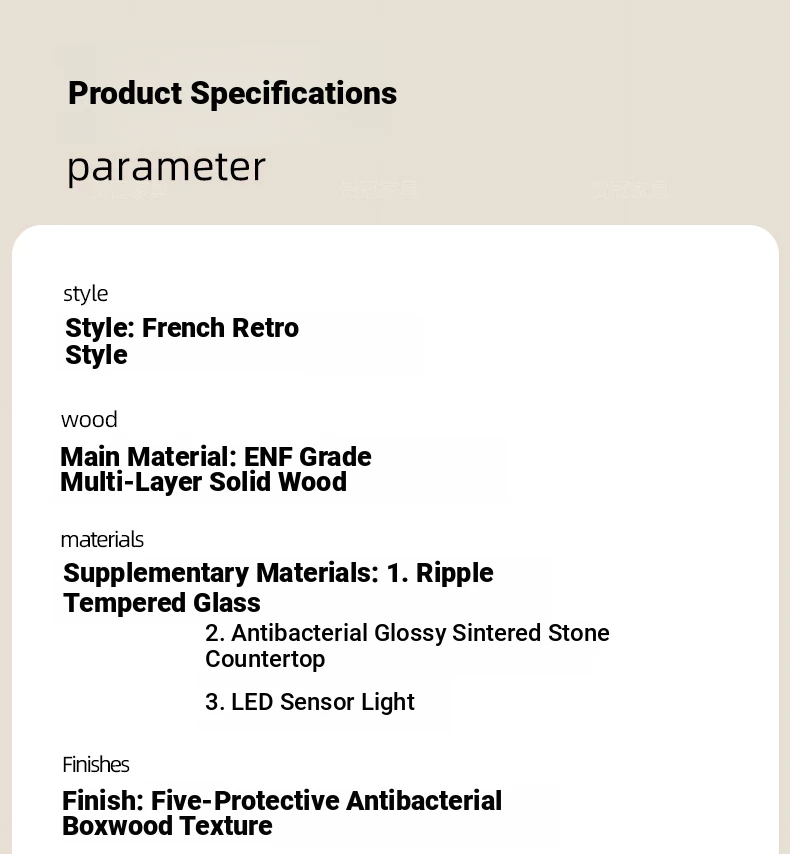Click the words 'ENF Grade'

308,457
